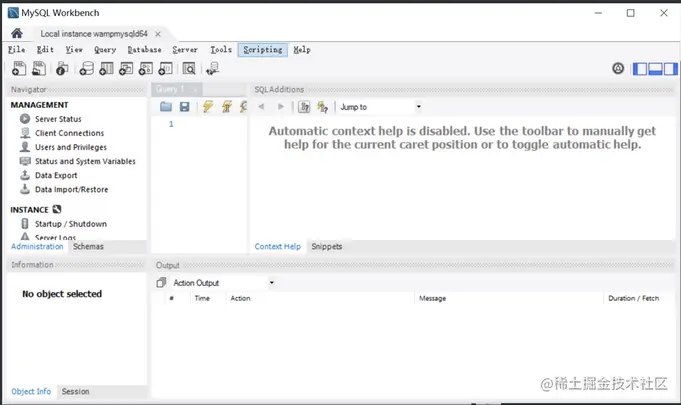
Task: Create new function toolbar icon
Action: [165, 69]
